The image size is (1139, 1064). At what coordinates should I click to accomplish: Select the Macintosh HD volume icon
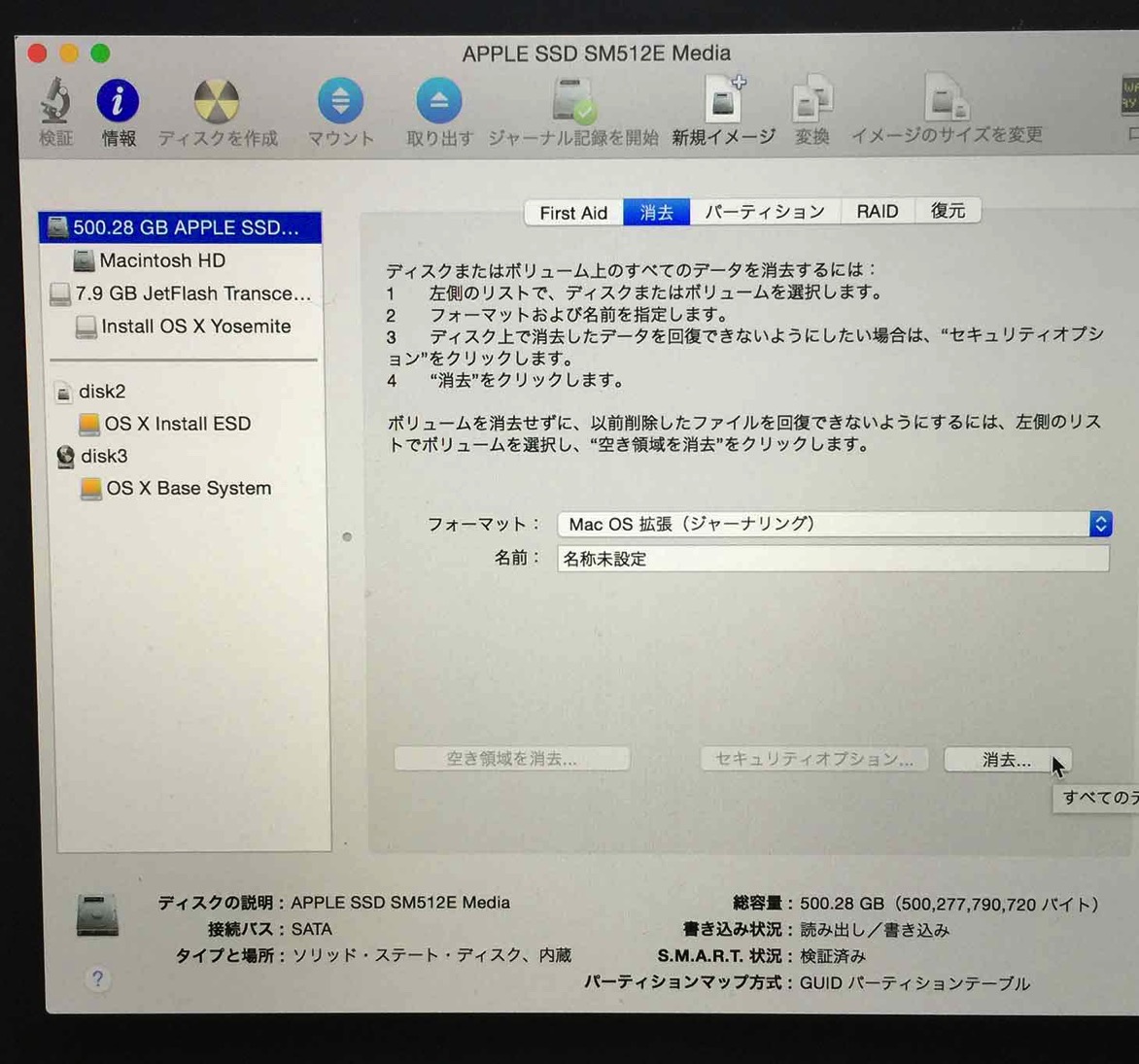[x=85, y=260]
